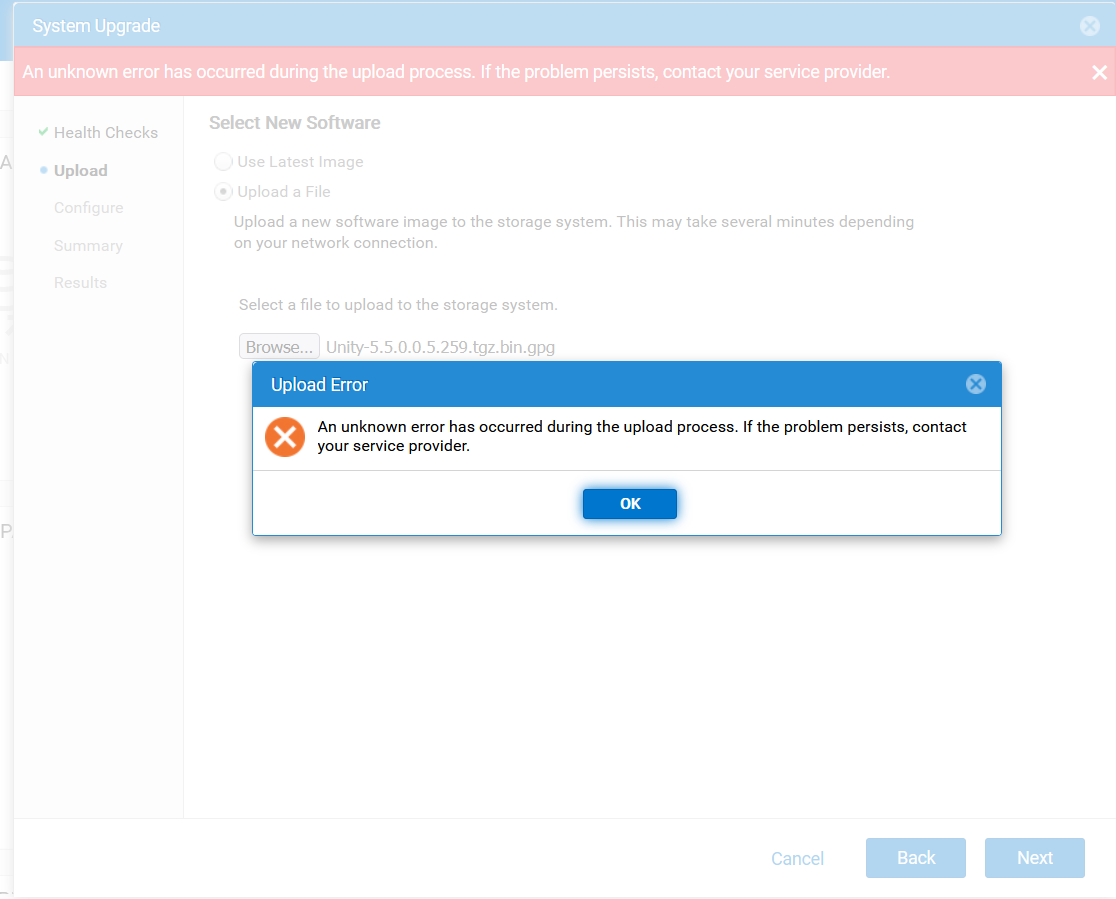The width and height of the screenshot is (1116, 899).
Task: Dismiss the pink error banner with its X
Action: 1099,71
